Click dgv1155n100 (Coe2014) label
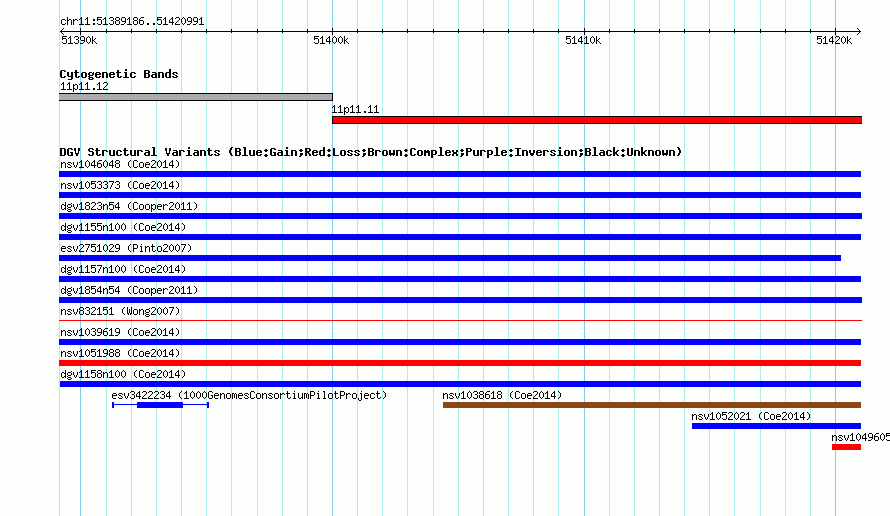 [123, 228]
